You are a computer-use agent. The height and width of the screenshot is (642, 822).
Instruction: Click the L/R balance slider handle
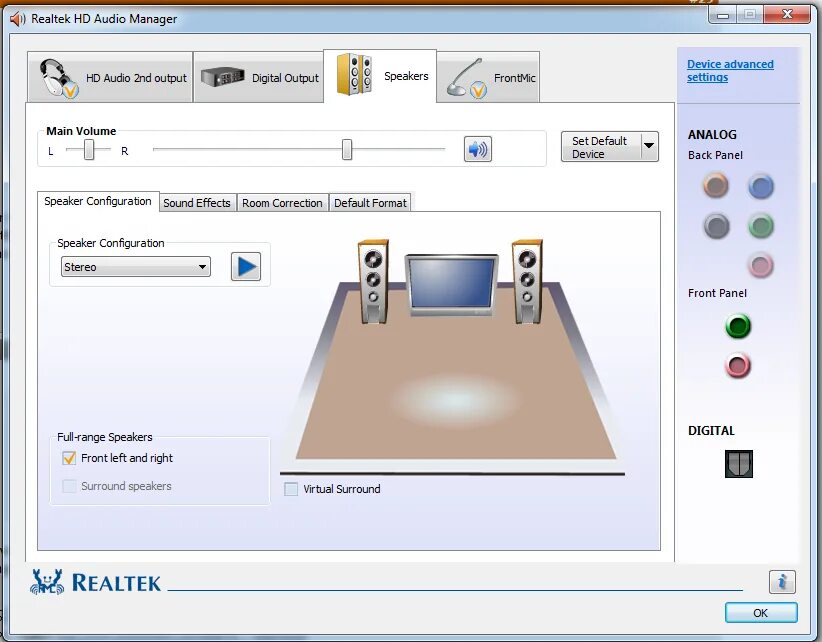[x=89, y=149]
